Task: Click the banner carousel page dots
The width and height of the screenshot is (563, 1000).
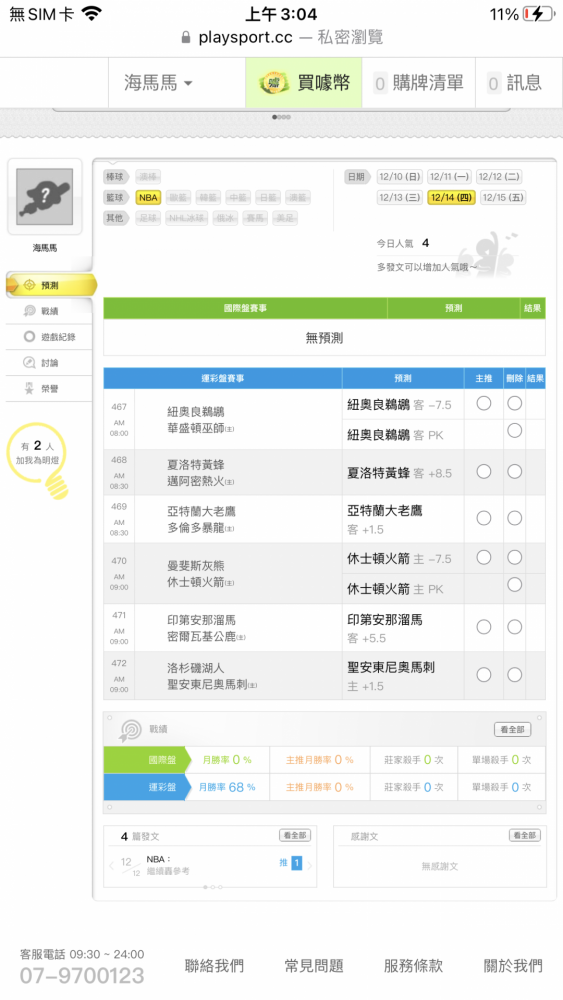Action: coord(281,117)
